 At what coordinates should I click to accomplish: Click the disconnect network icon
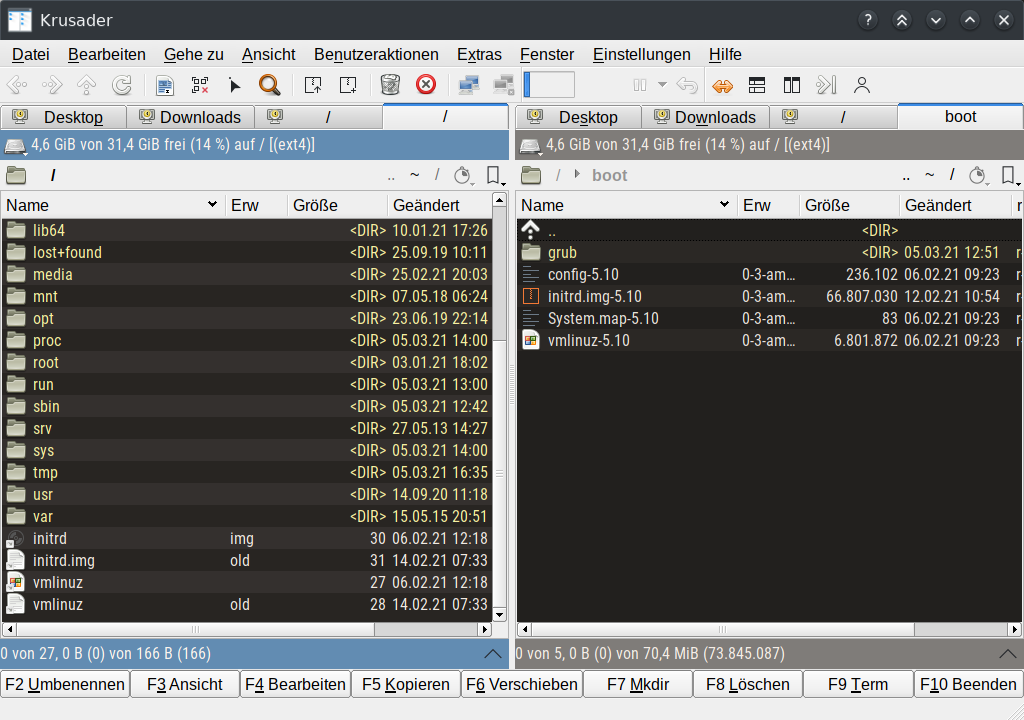[x=504, y=85]
